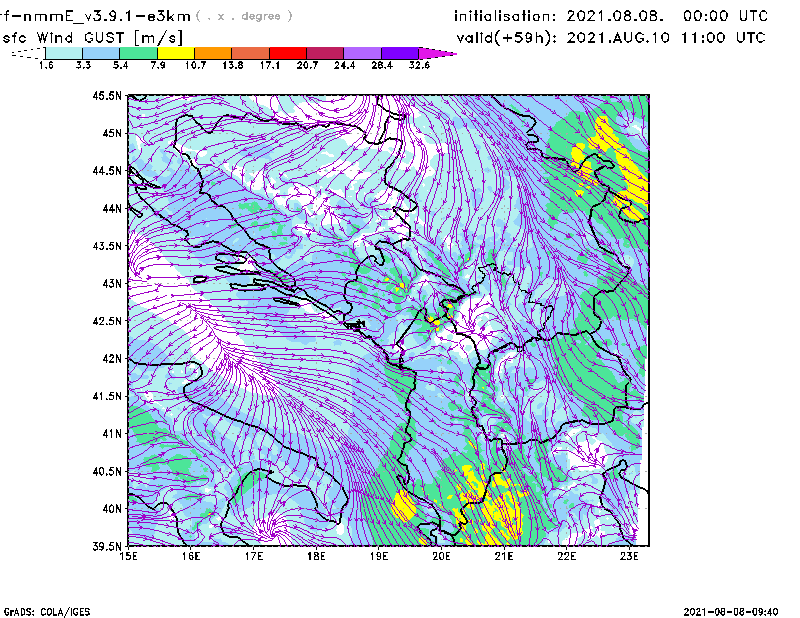Click the yellow 7.9–10.7 legend swatch
This screenshot has width=800, height=618.
point(176,53)
